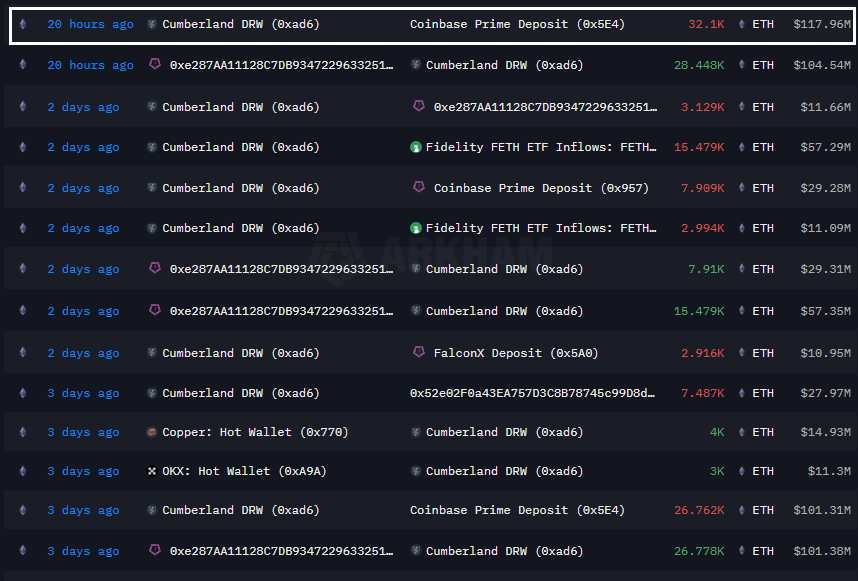Open the '3 days ago' link in the $27.97M row
The image size is (858, 581).
tap(83, 393)
